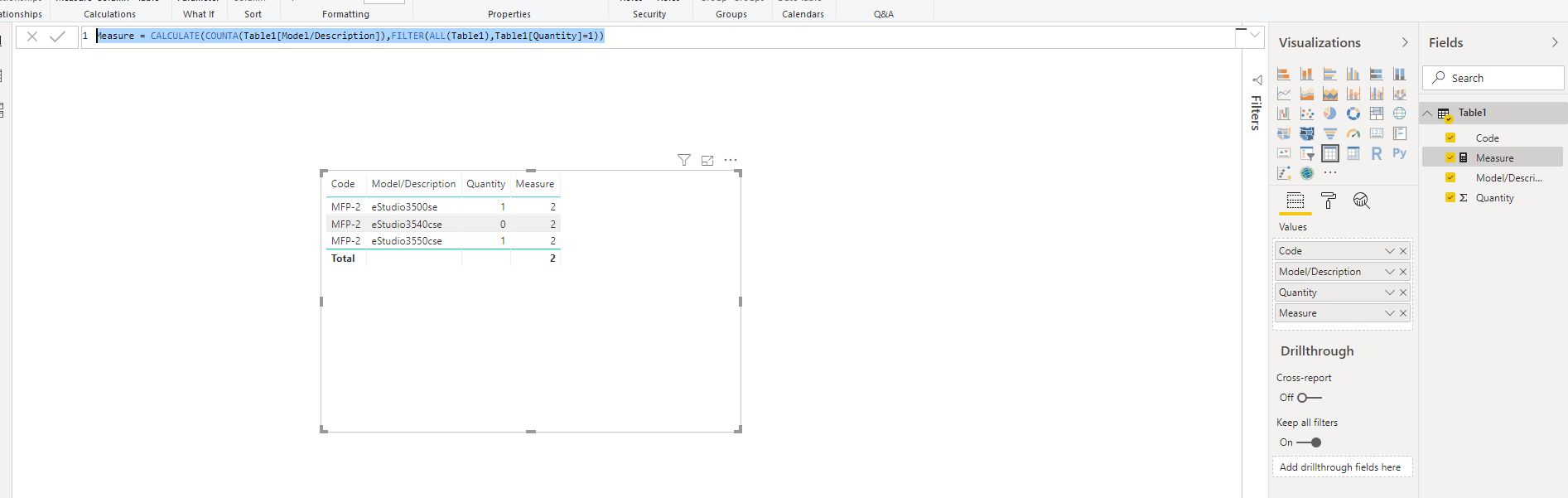Select the funnel chart visual
1568x498 pixels.
1330,133
